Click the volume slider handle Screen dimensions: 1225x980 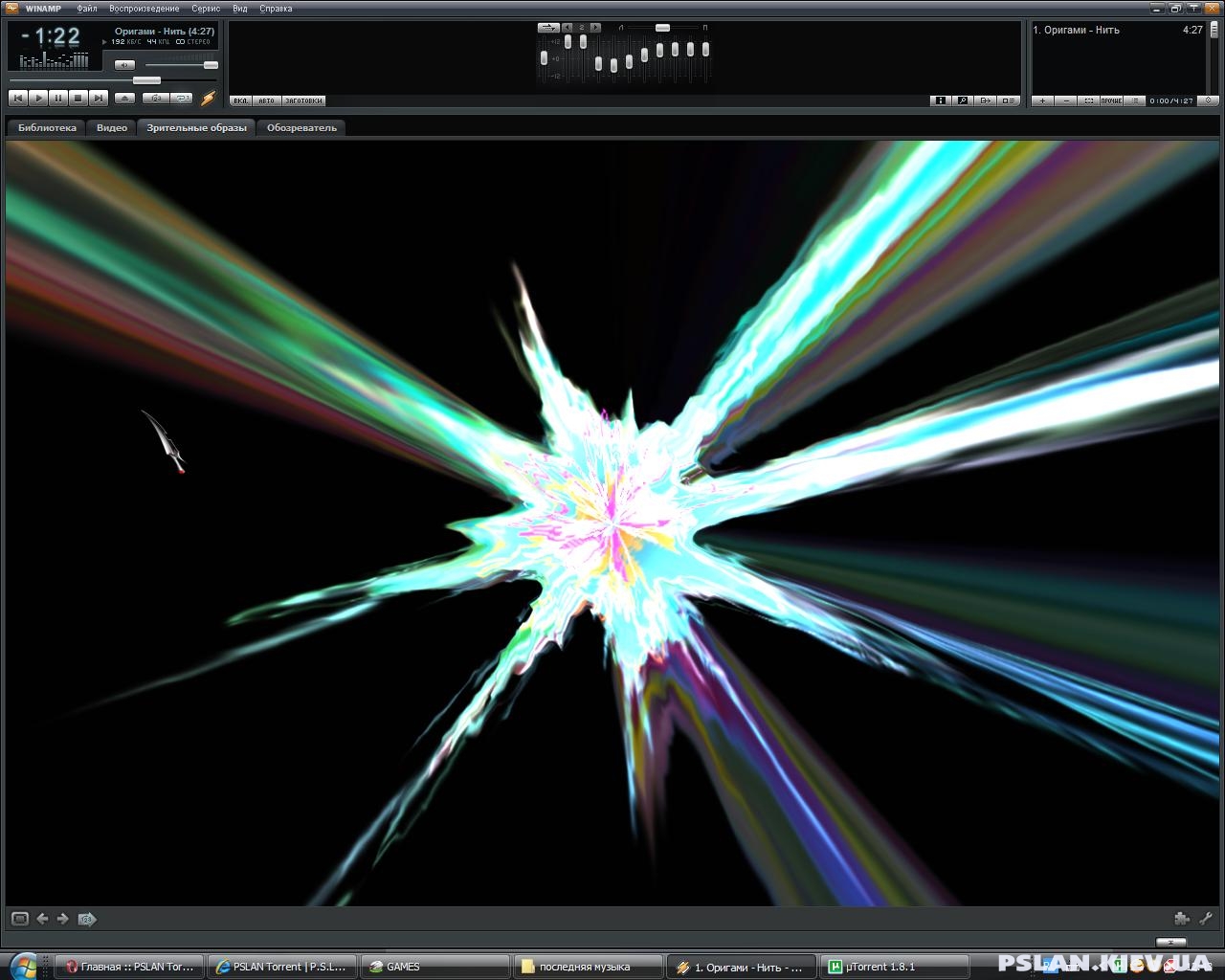pos(211,65)
